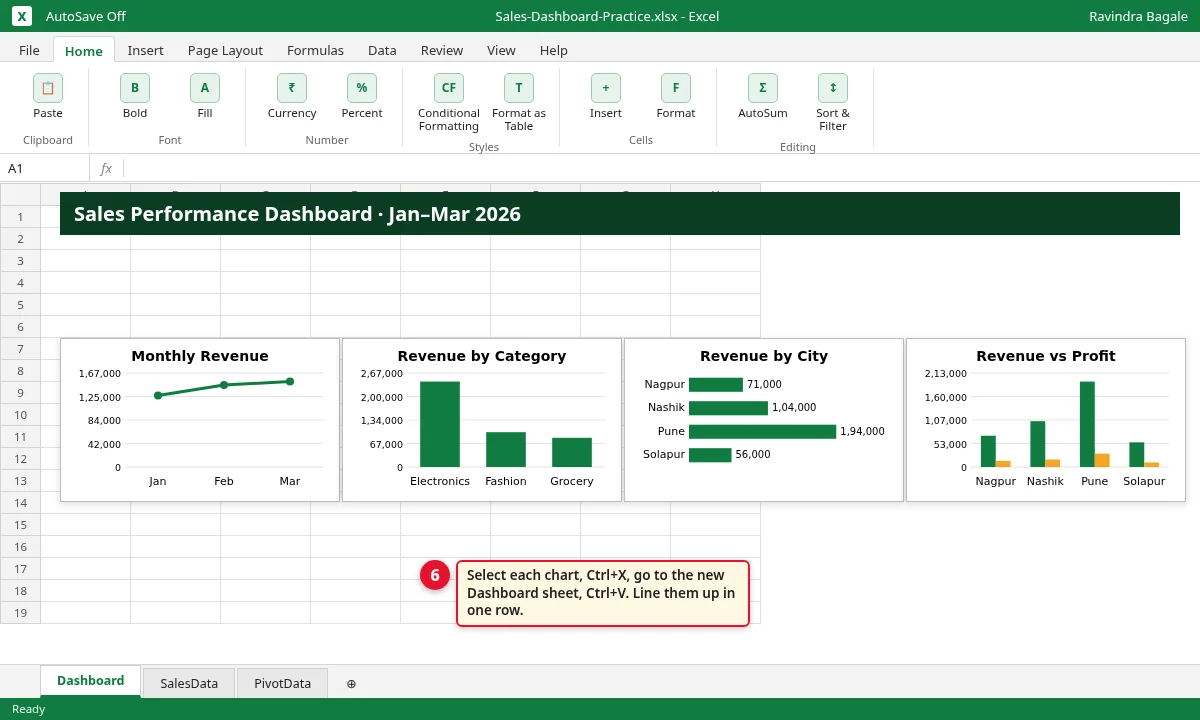Viewport: 1200px width, 720px height.
Task: Click the AutoSum sigma icon
Action: [763, 88]
